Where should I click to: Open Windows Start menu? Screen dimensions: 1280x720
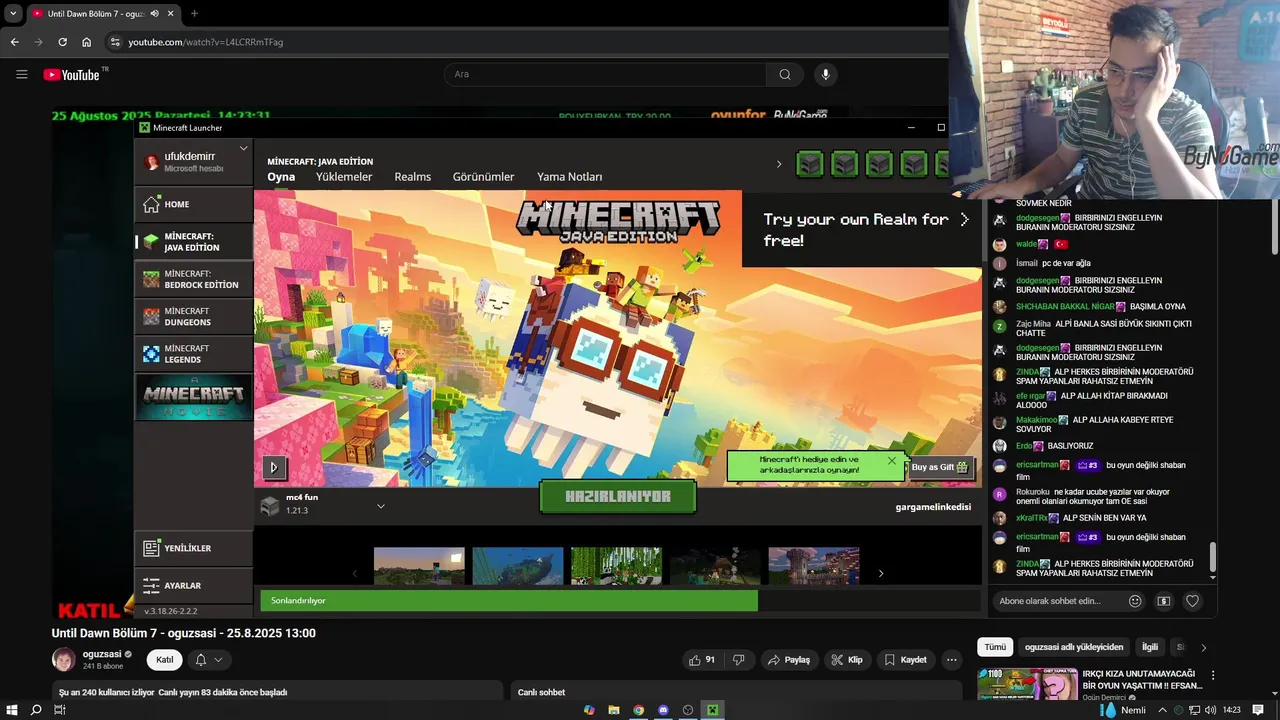coord(12,710)
